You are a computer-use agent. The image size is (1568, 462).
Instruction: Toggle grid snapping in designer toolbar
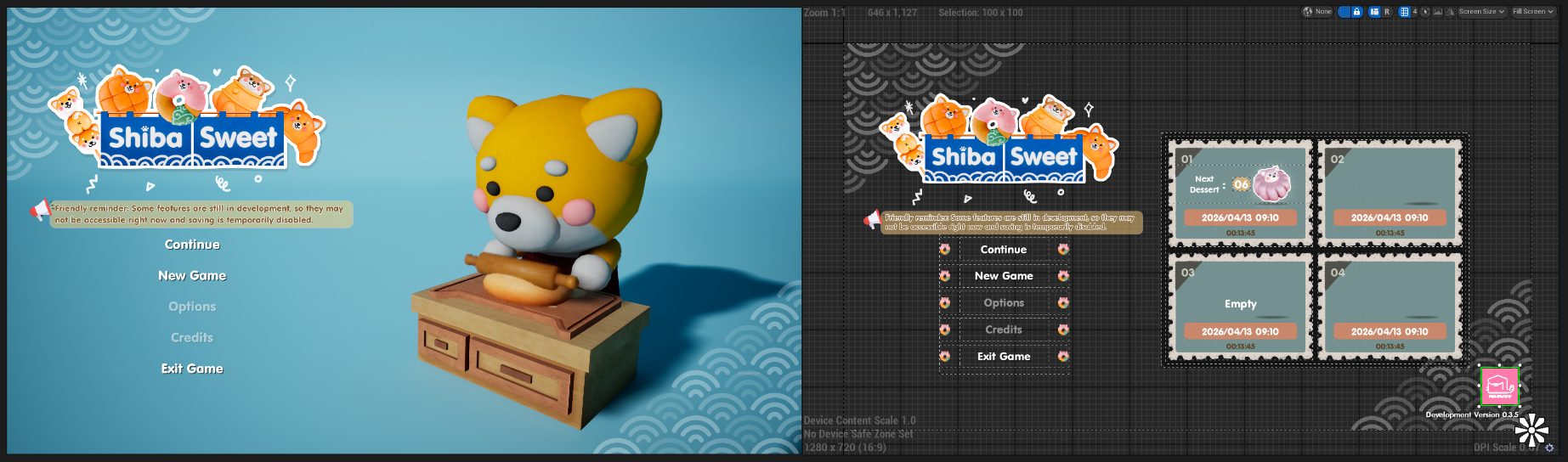pos(1404,12)
